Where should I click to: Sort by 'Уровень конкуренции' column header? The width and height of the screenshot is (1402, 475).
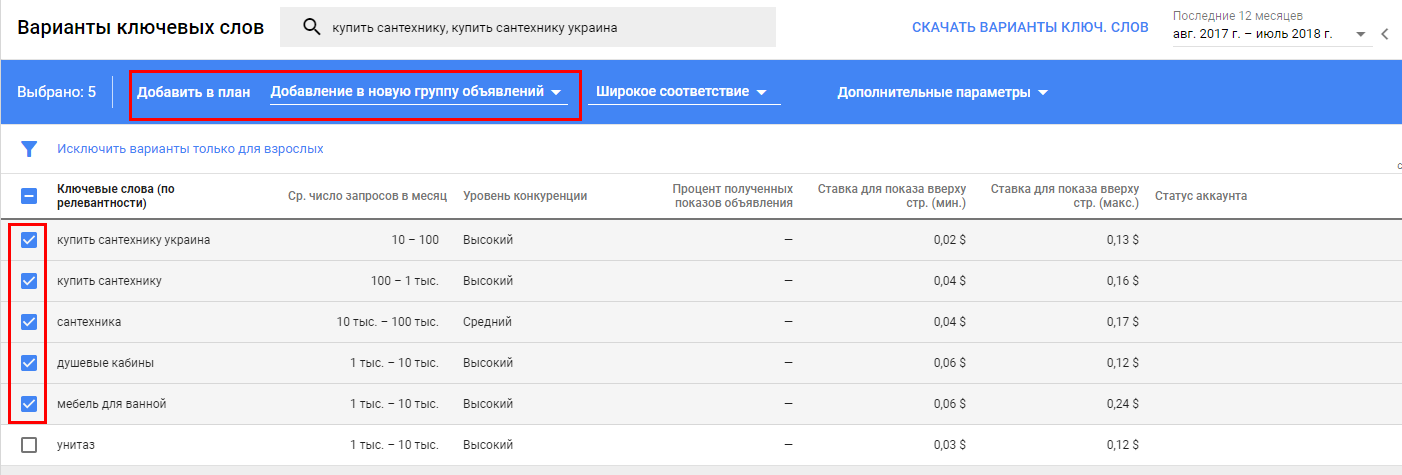[525, 196]
